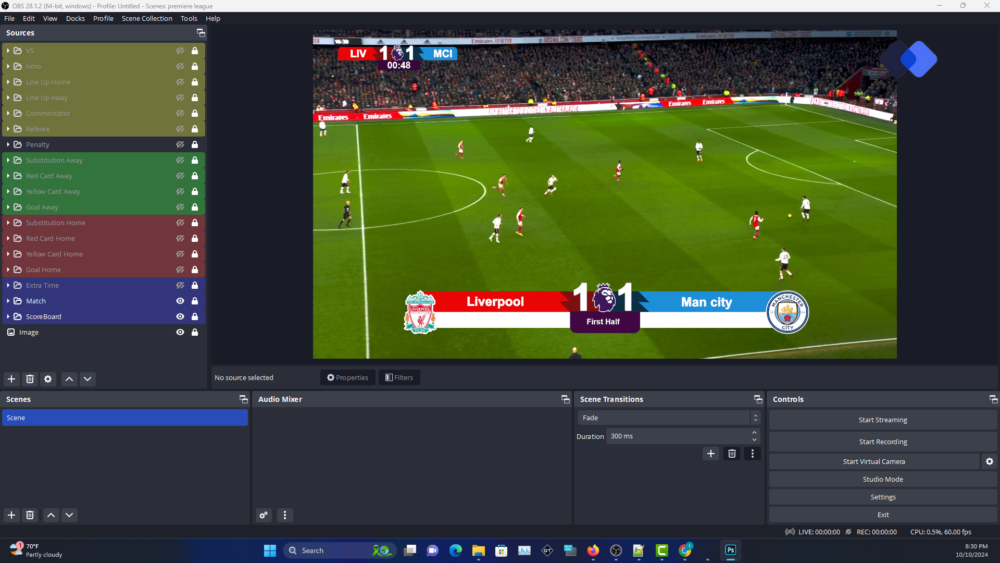Click Start Virtual Camera button
Viewport: 1000px width, 563px height.
[874, 461]
